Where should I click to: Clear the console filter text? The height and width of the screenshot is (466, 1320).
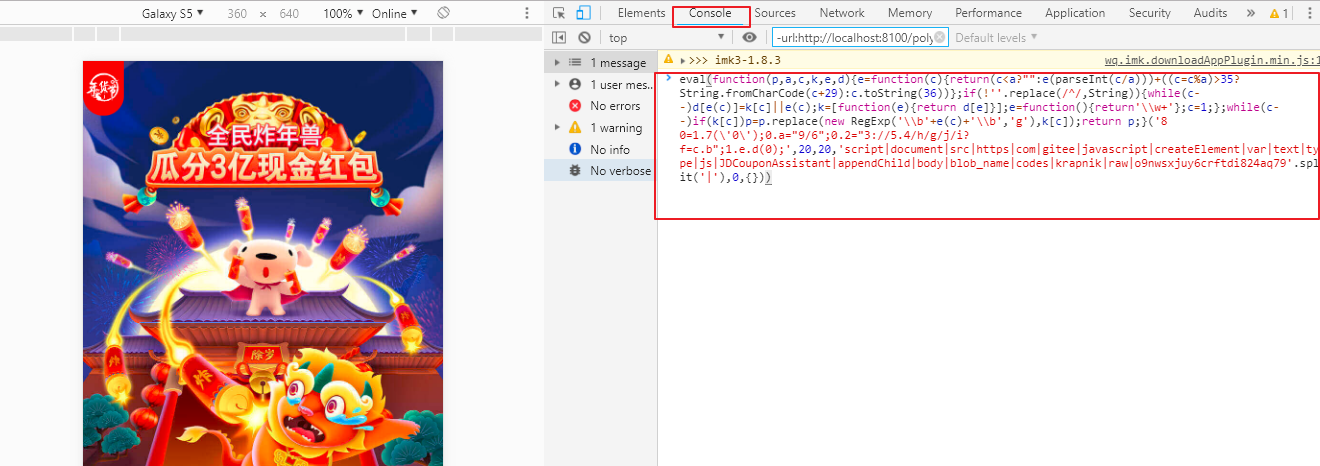coord(939,38)
